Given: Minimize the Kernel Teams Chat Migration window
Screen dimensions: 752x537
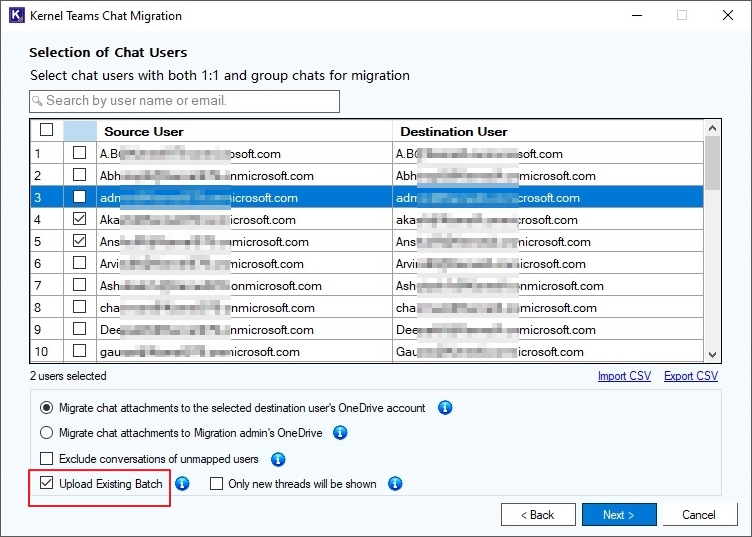Looking at the screenshot, I should 637,15.
